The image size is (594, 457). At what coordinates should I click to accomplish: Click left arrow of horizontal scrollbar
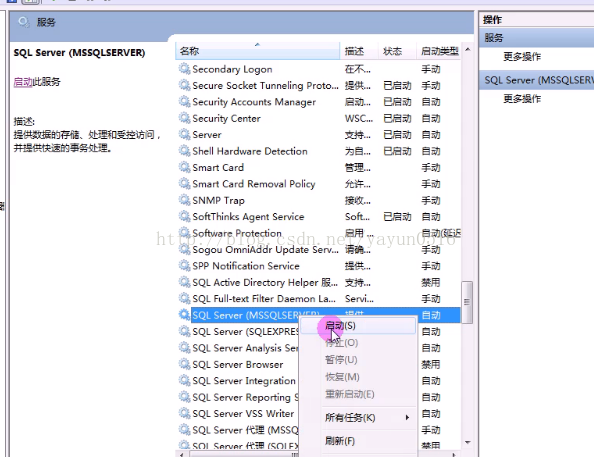point(182,454)
